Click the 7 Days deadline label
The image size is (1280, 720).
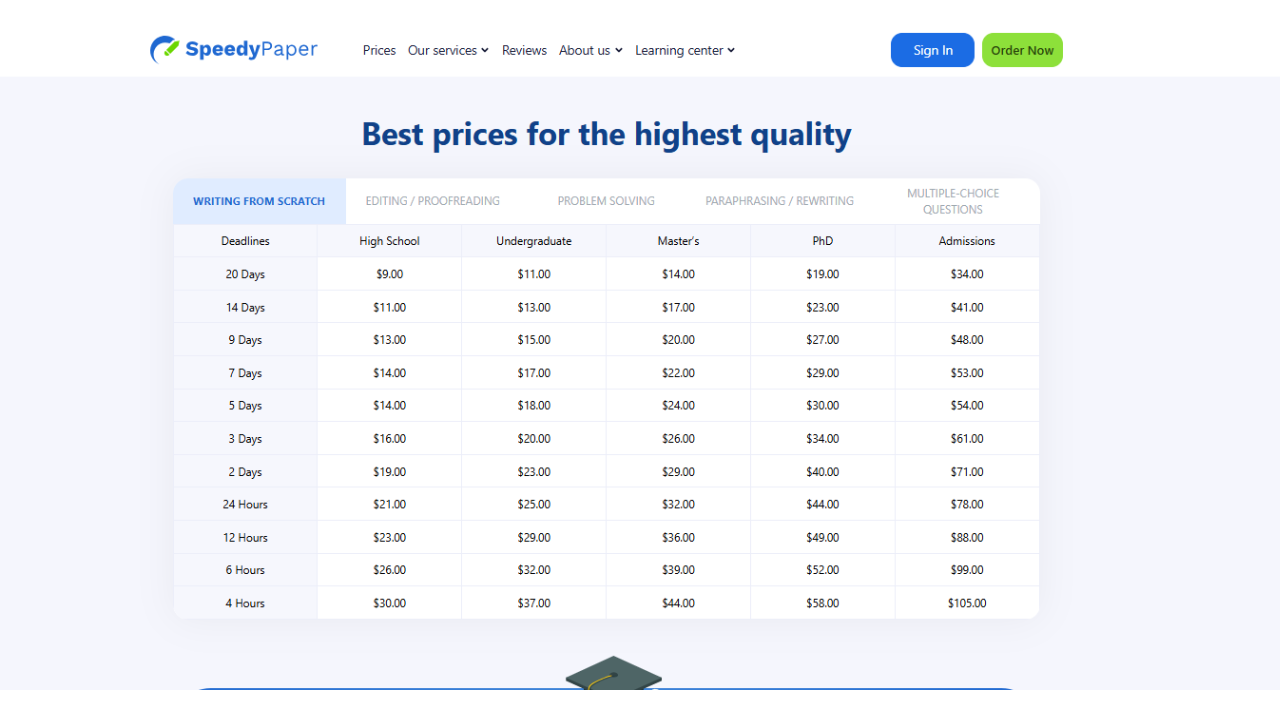[245, 373]
